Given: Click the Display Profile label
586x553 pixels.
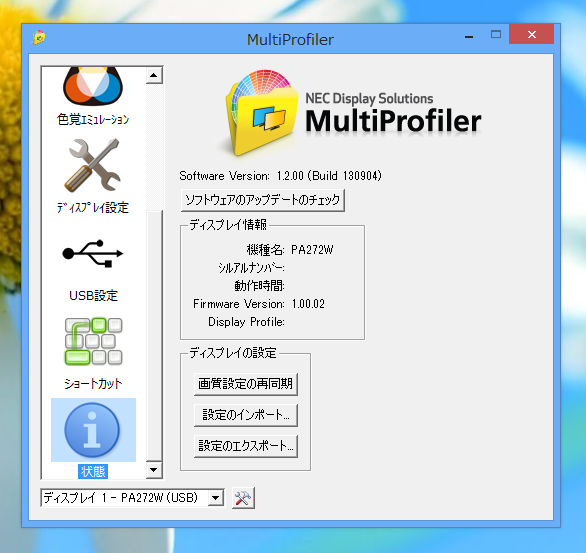Looking at the screenshot, I should (x=246, y=322).
